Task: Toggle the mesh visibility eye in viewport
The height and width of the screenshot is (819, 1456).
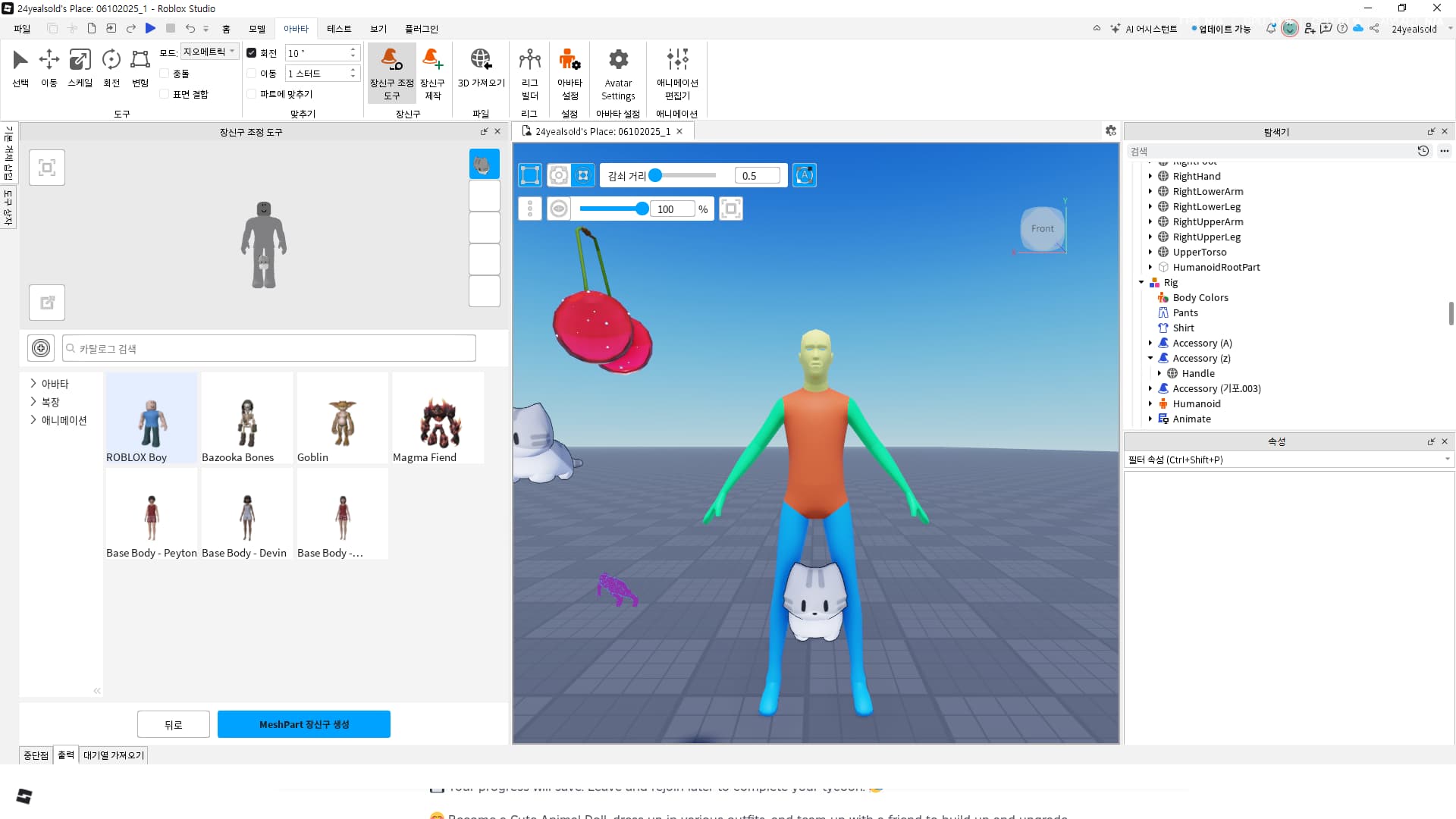Action: 559,209
